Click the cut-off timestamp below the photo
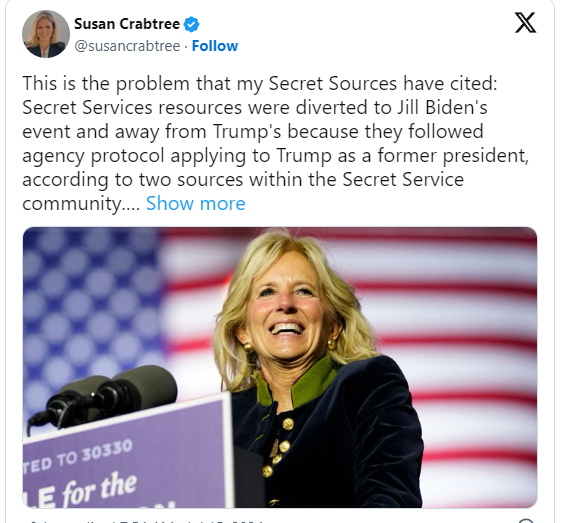The height and width of the screenshot is (523, 564). coord(144,521)
